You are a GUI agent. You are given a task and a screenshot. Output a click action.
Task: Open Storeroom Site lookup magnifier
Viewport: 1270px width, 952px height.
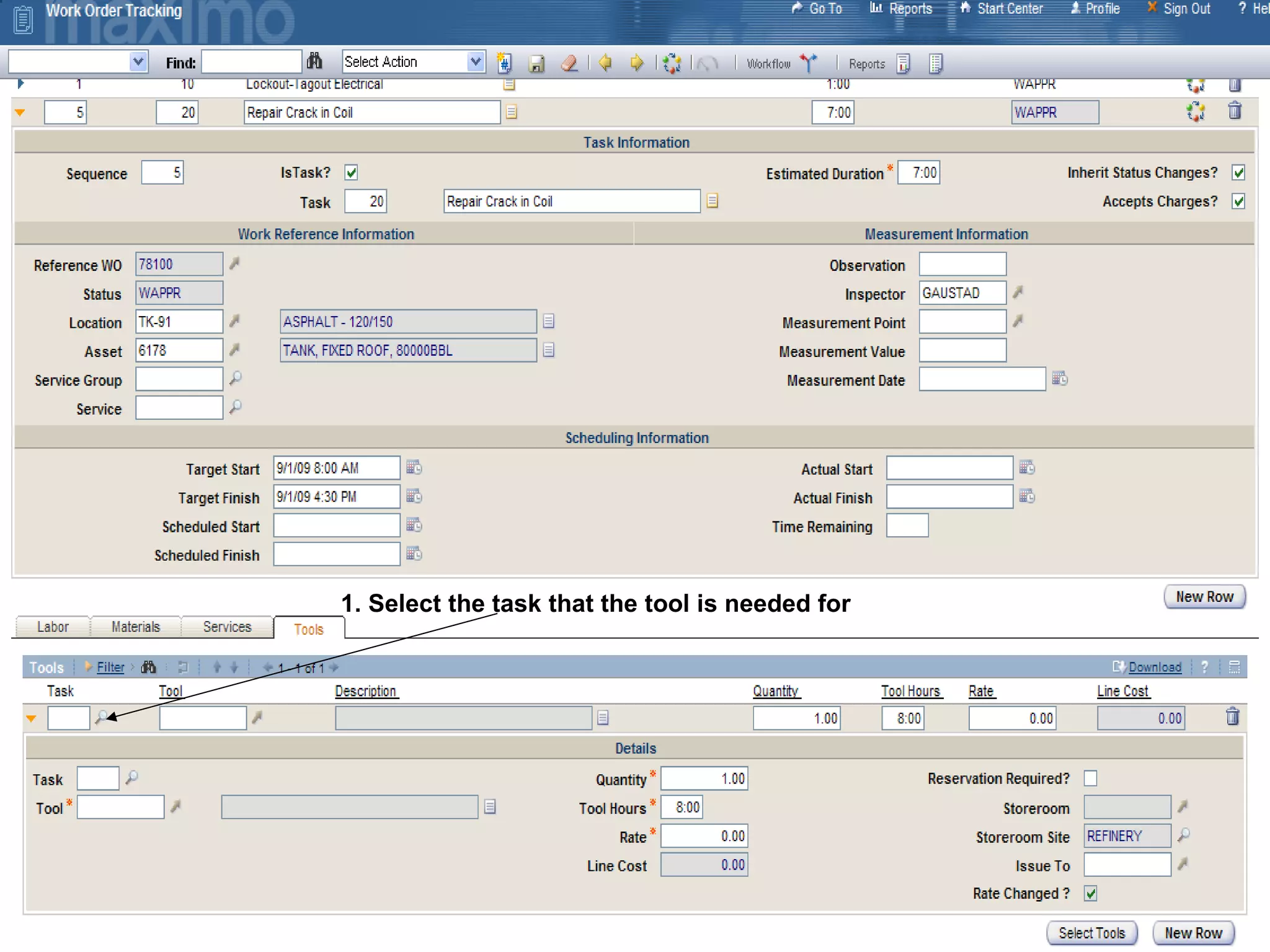tap(1184, 835)
